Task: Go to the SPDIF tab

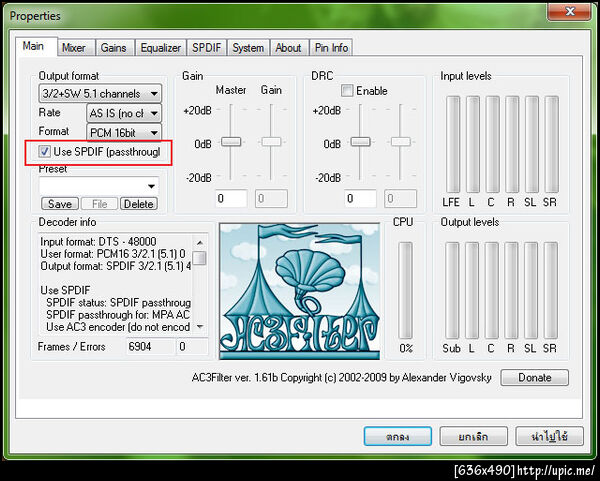Action: [207, 47]
